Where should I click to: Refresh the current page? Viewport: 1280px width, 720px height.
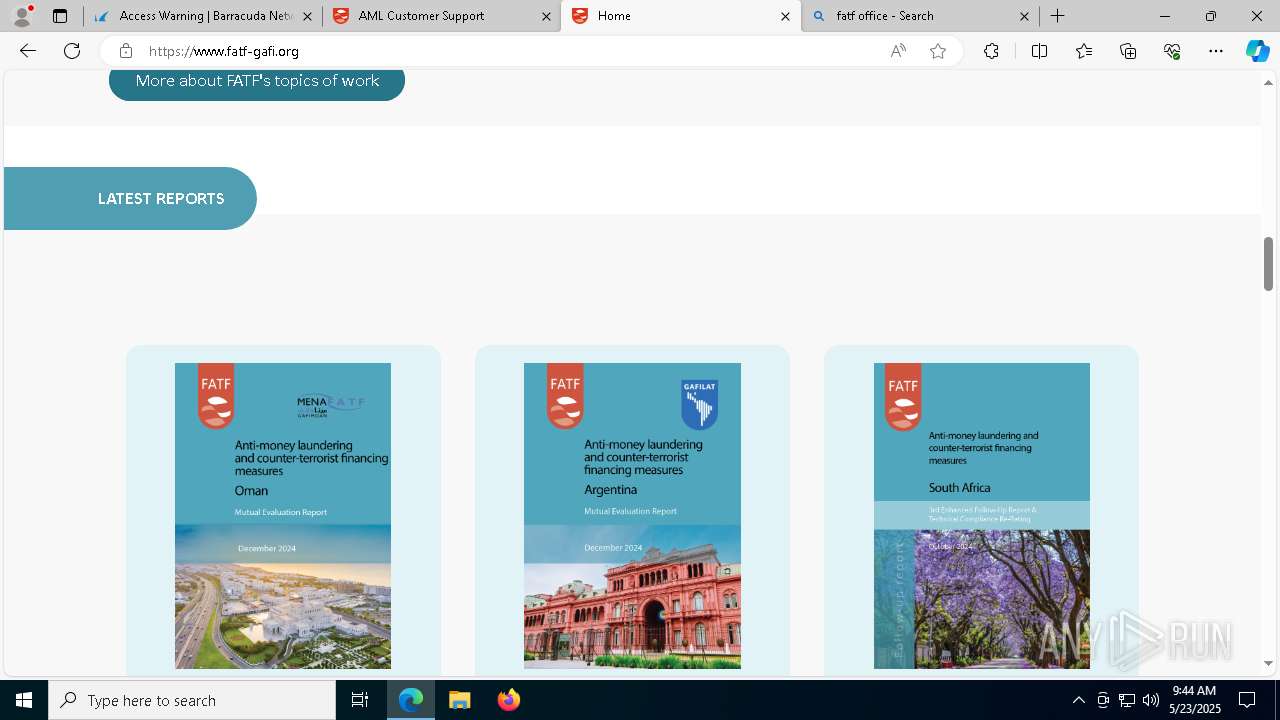[72, 51]
